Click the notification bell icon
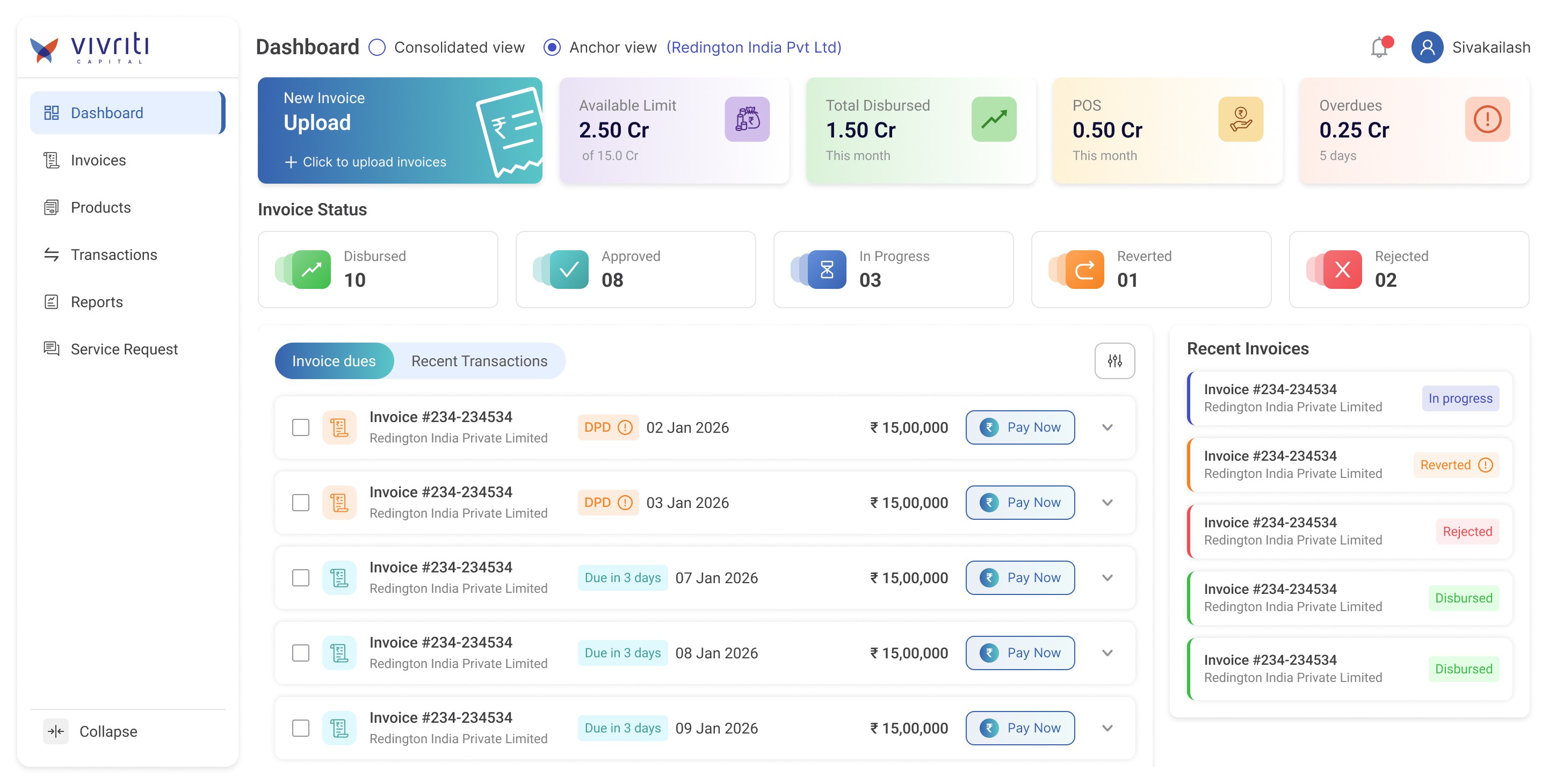Viewport: 1549px width, 784px height. click(1379, 47)
